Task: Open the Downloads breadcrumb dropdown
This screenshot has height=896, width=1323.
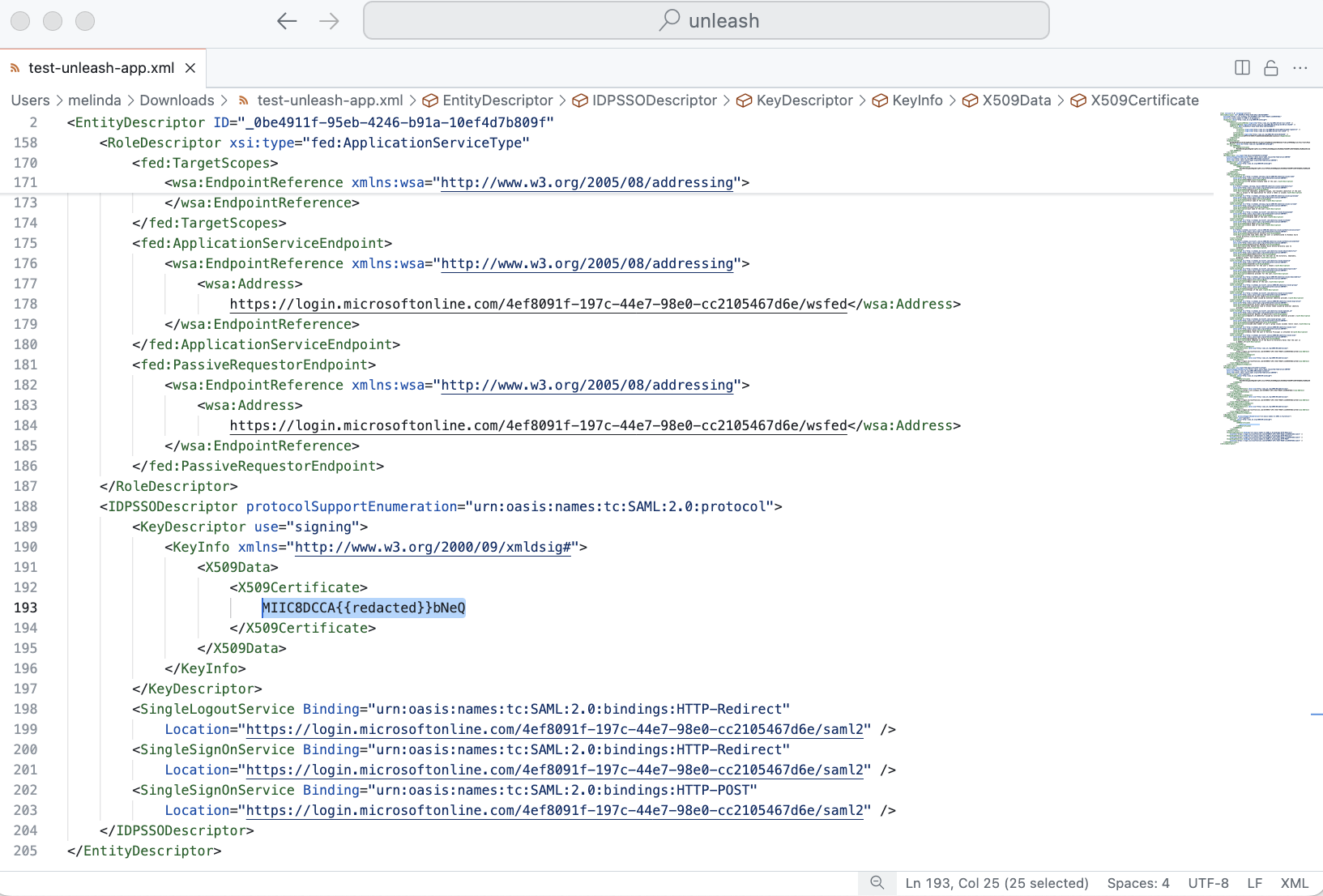Action: (x=177, y=100)
